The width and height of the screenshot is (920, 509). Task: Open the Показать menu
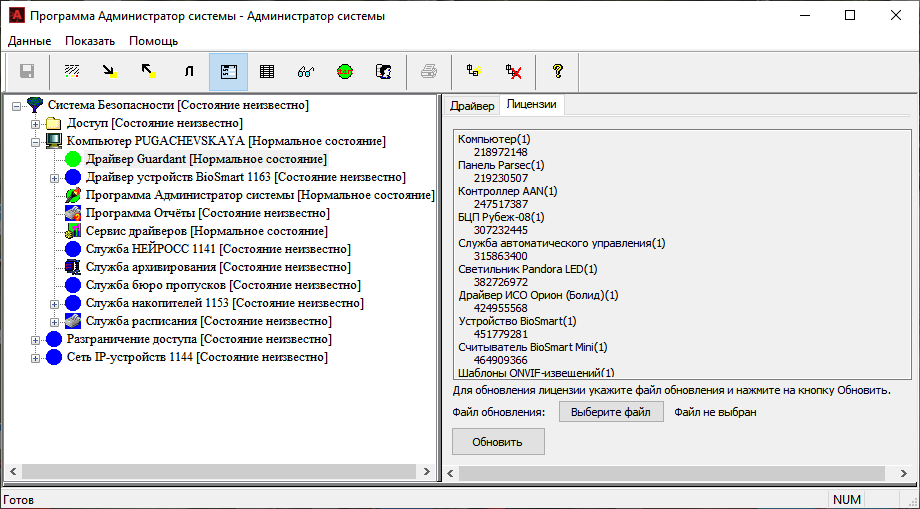tap(90, 41)
